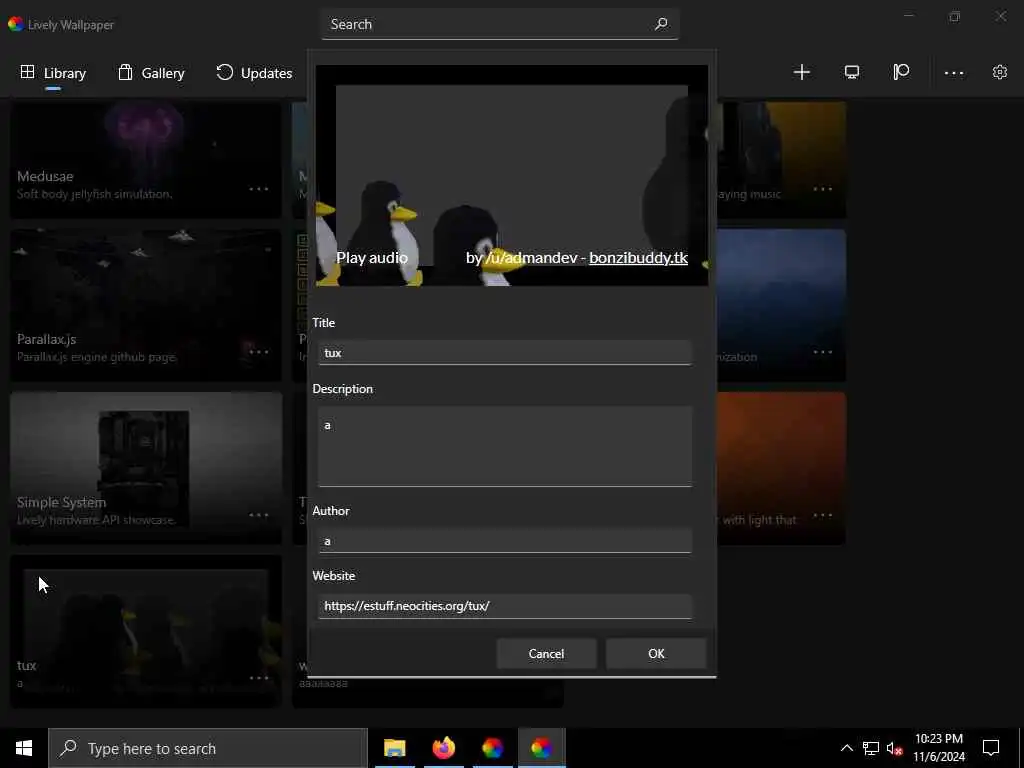
Task: Click the taskbar clock showing 10:23 PM
Action: click(938, 748)
